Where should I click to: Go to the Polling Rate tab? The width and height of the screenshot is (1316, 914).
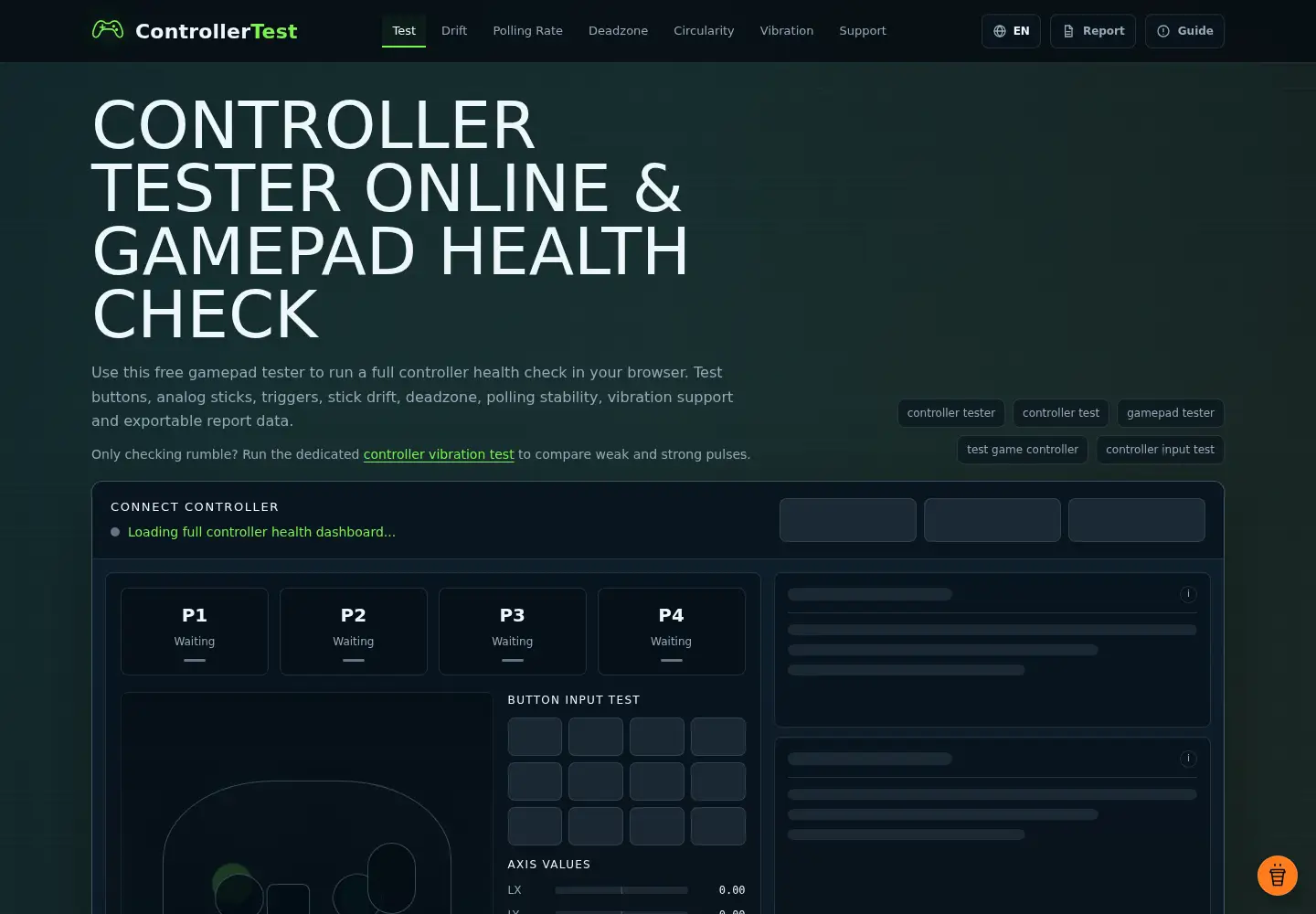(528, 30)
